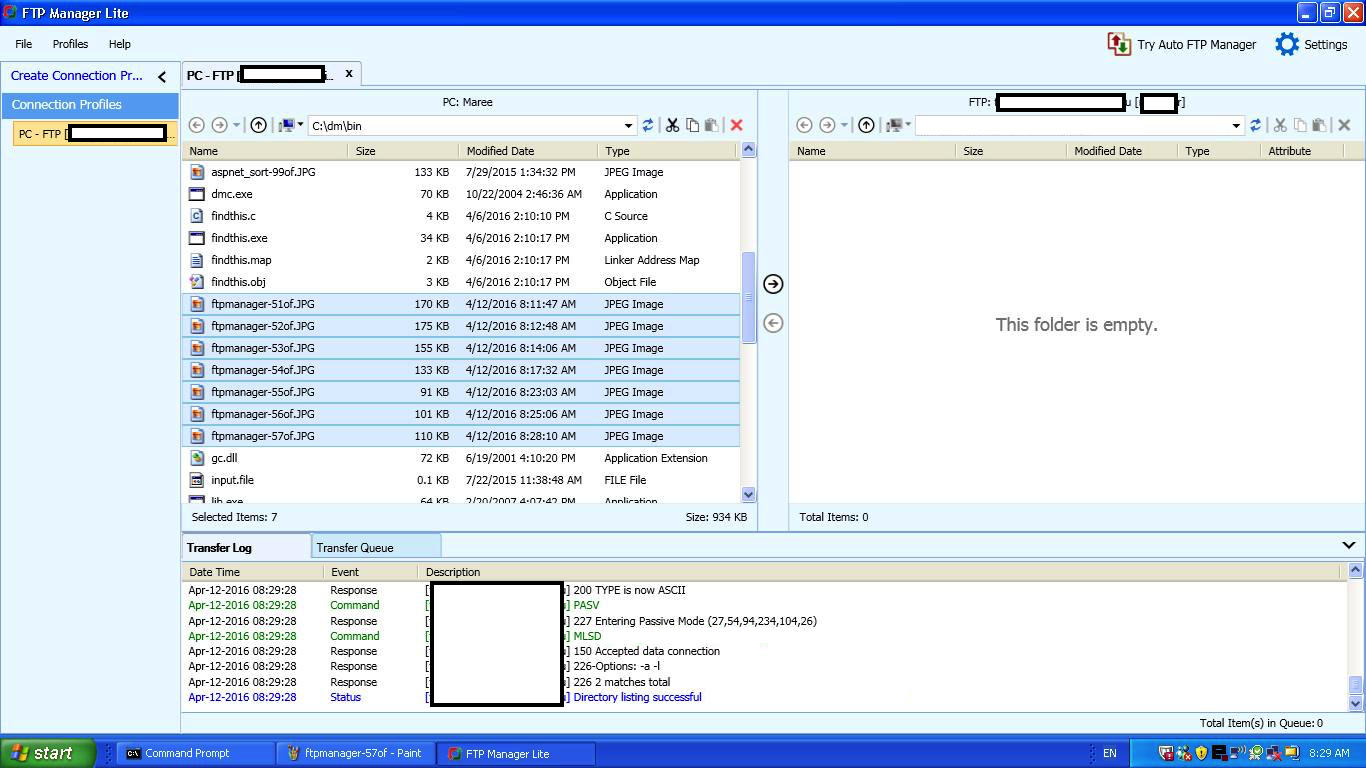Open the Profiles menu
This screenshot has height=768, width=1366.
pos(70,44)
